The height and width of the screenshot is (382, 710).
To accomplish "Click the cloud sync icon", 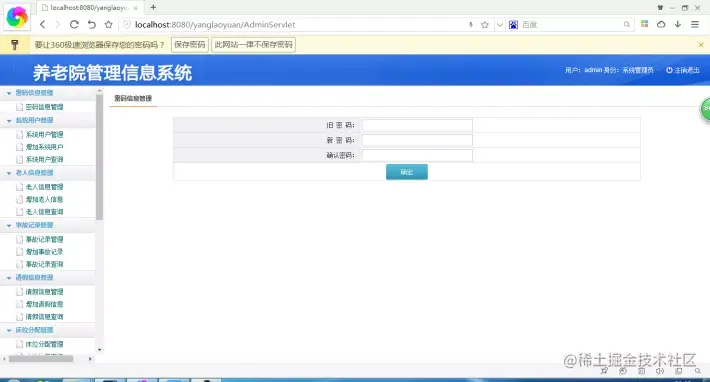I will (x=661, y=24).
